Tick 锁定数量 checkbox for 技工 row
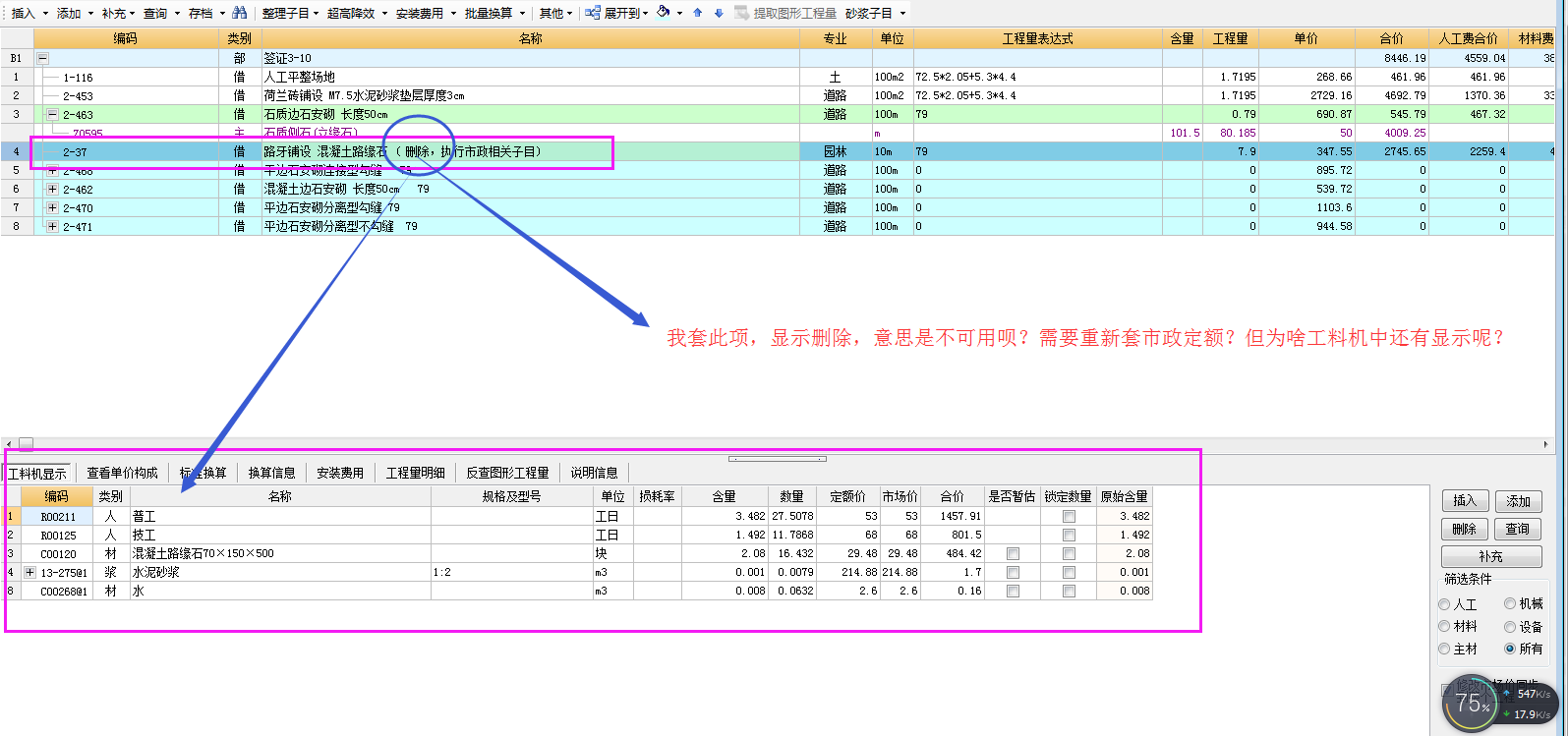This screenshot has width=1568, height=736. [x=1069, y=535]
